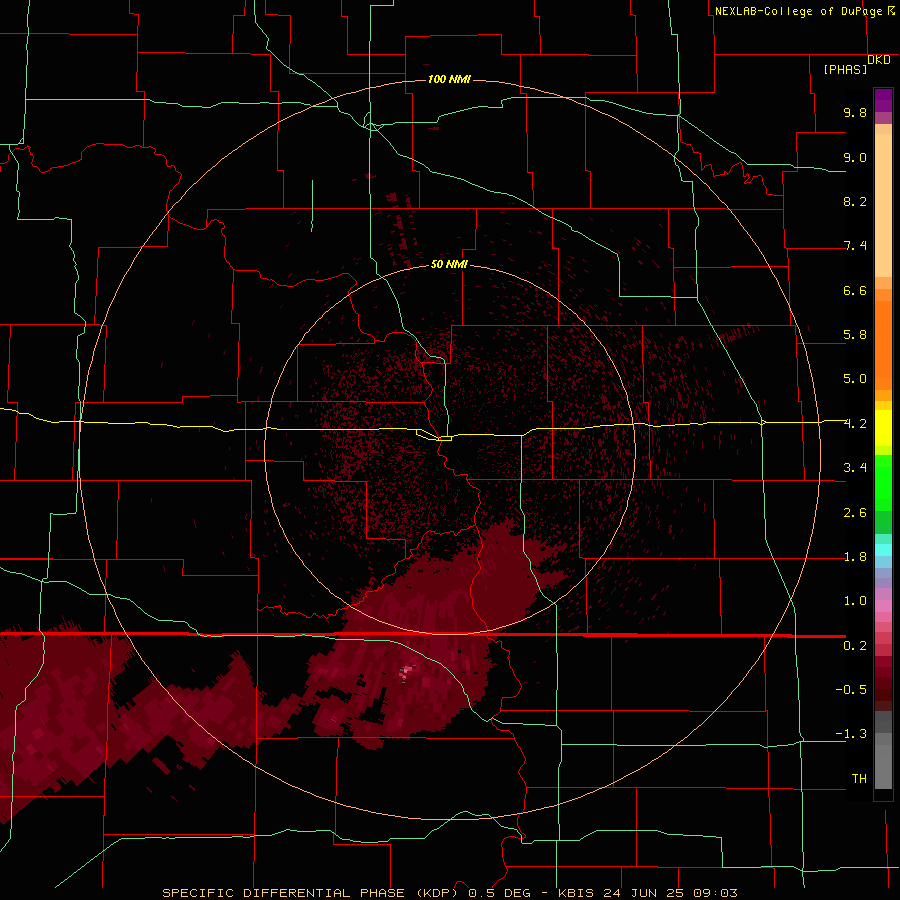Click the 4.2 legend value
Screen dimensions: 900x900
point(855,424)
